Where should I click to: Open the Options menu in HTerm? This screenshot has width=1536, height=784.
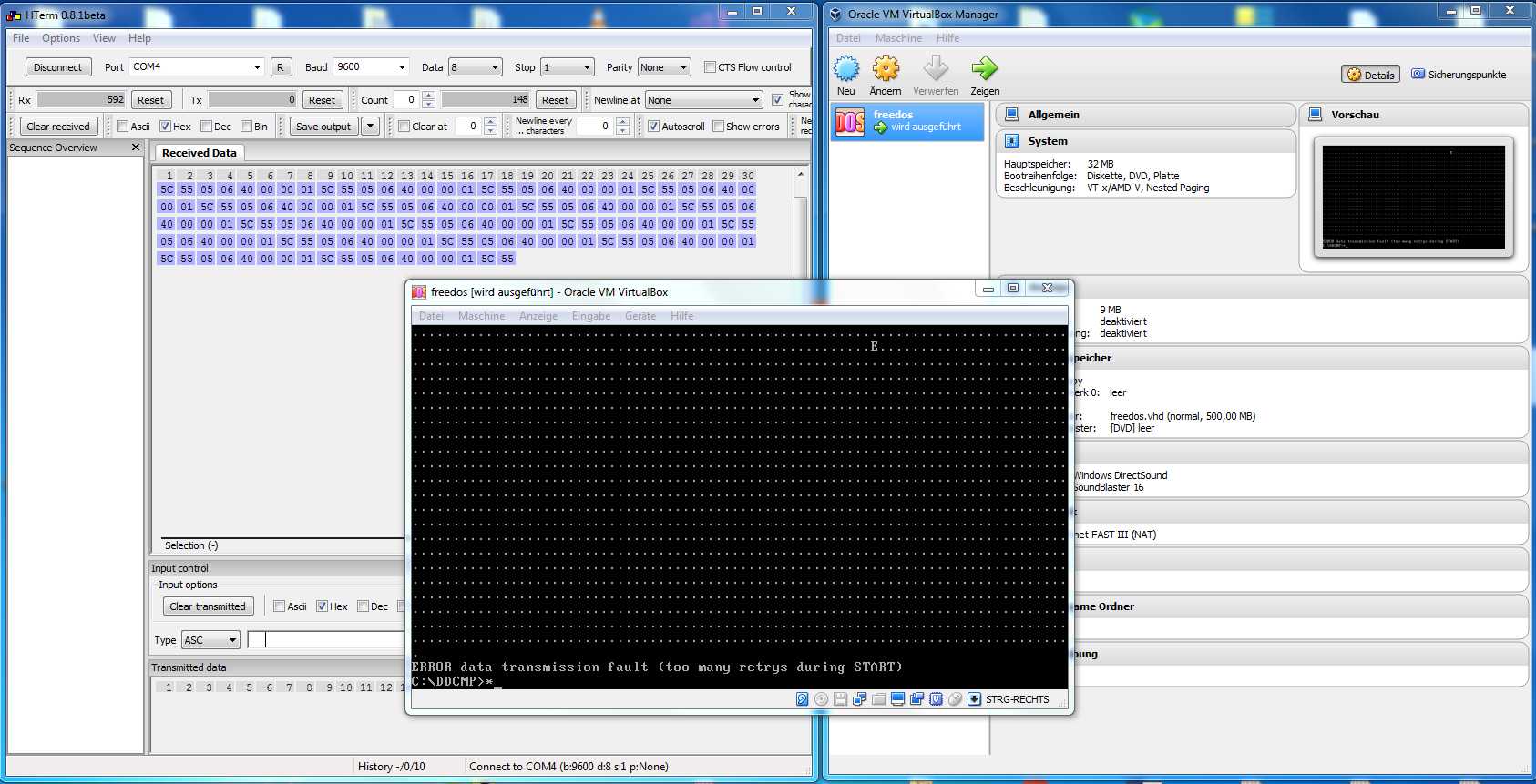(61, 38)
